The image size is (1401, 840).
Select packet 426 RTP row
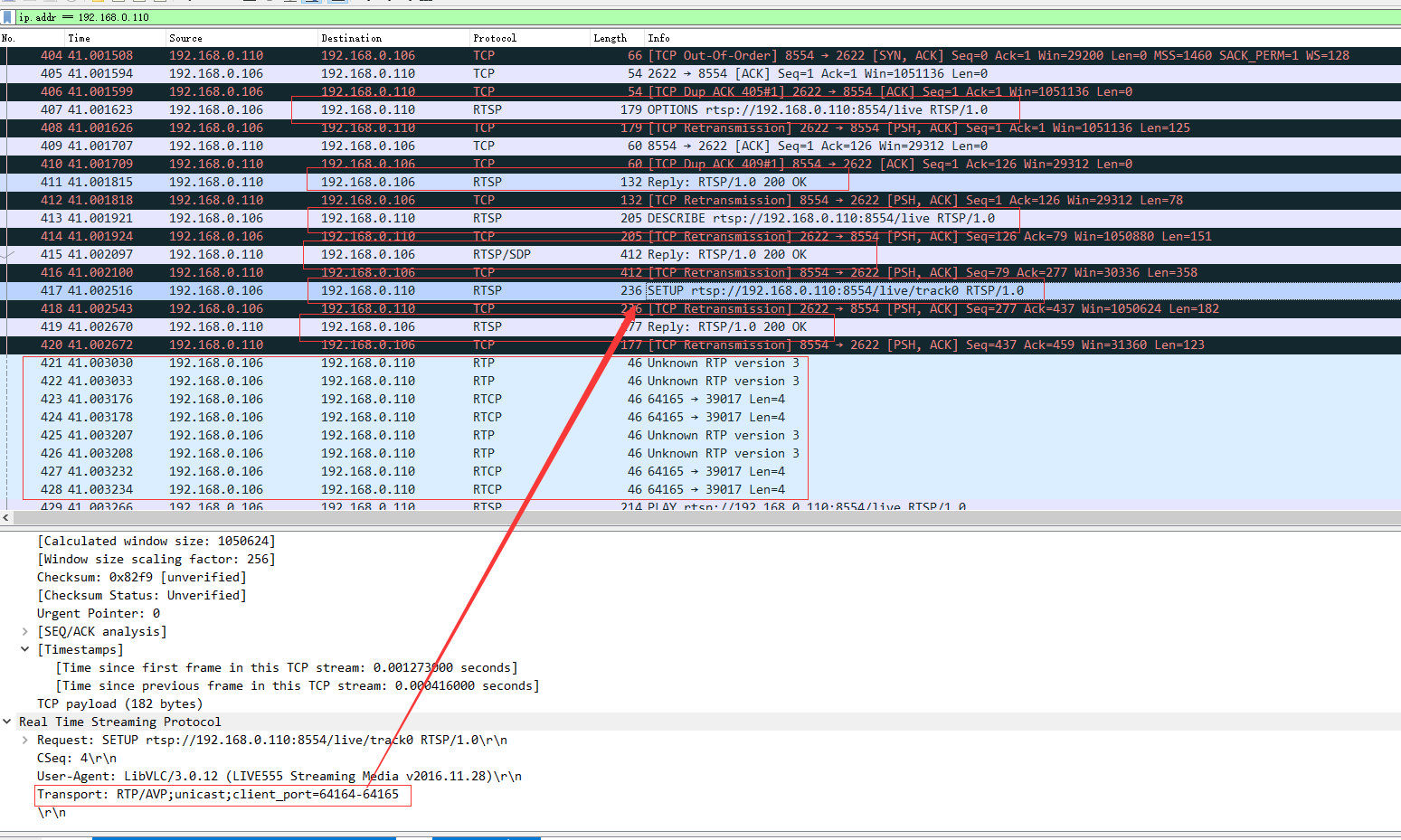pos(700,453)
